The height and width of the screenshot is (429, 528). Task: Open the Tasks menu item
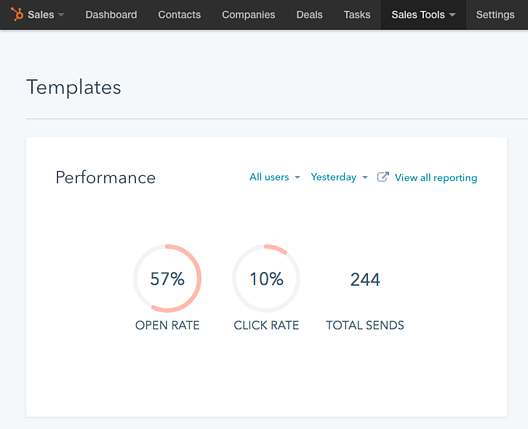click(357, 15)
